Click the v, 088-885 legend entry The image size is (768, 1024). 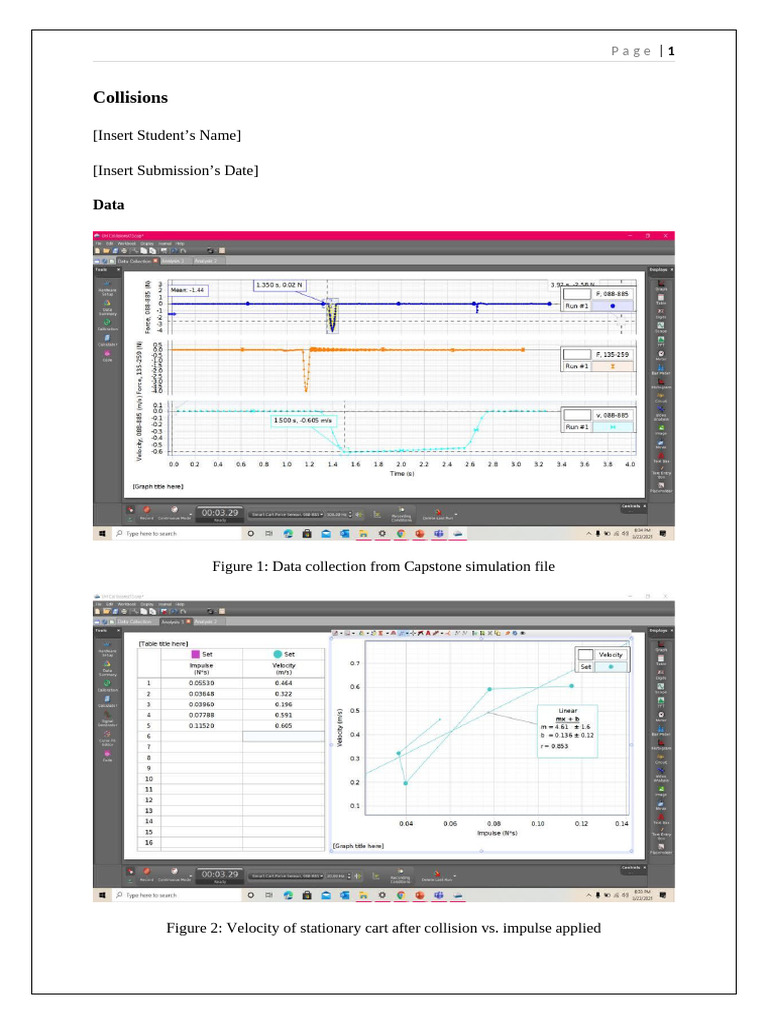[x=612, y=415]
